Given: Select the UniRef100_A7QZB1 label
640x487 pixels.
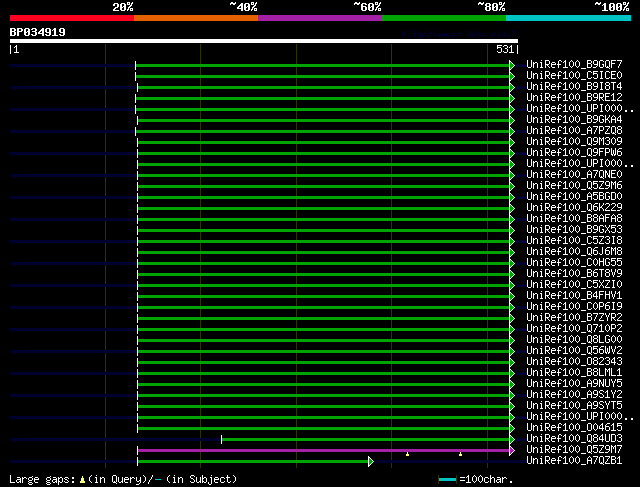Looking at the screenshot, I should coord(574,461).
